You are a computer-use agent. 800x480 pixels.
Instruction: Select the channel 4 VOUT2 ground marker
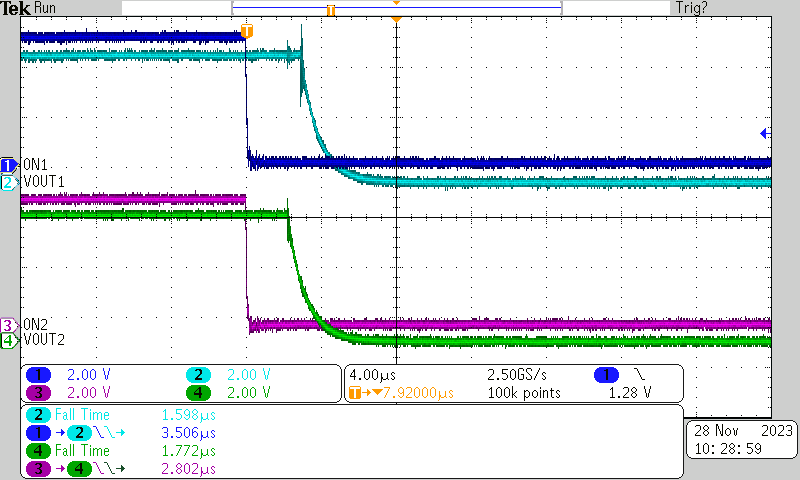[x=8, y=341]
